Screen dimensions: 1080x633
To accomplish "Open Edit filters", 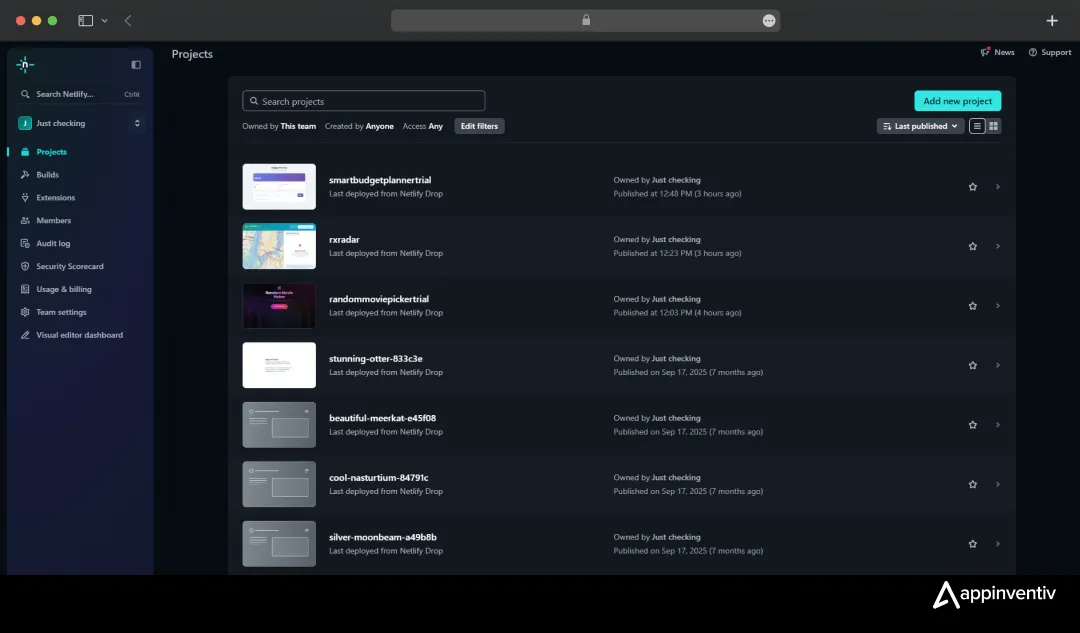I will [479, 126].
